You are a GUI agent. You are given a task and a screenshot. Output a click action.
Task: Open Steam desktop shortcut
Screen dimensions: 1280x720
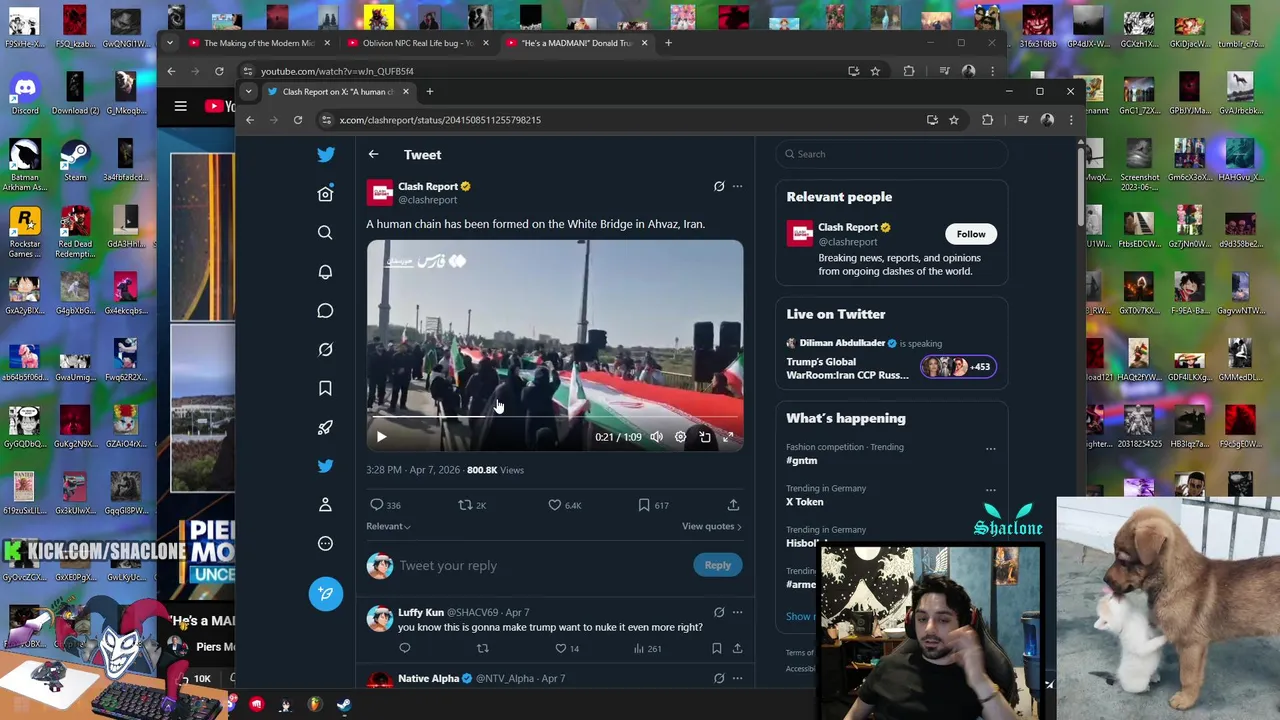point(75,160)
